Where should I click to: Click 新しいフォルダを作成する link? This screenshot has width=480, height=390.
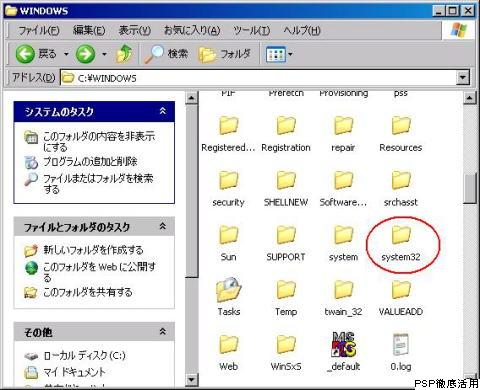[93, 250]
